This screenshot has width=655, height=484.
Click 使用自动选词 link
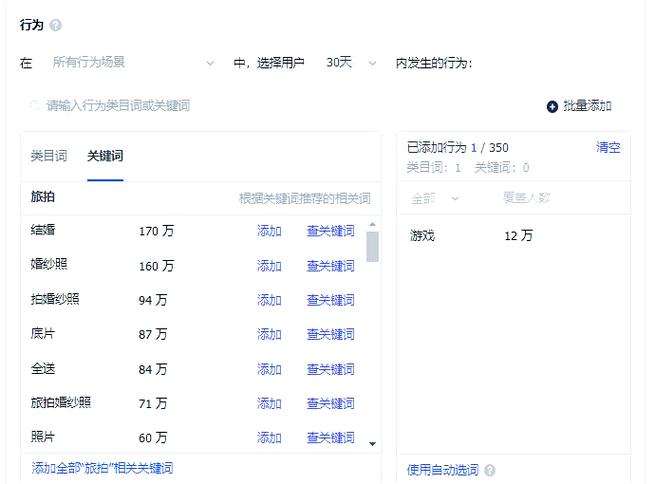tap(443, 470)
